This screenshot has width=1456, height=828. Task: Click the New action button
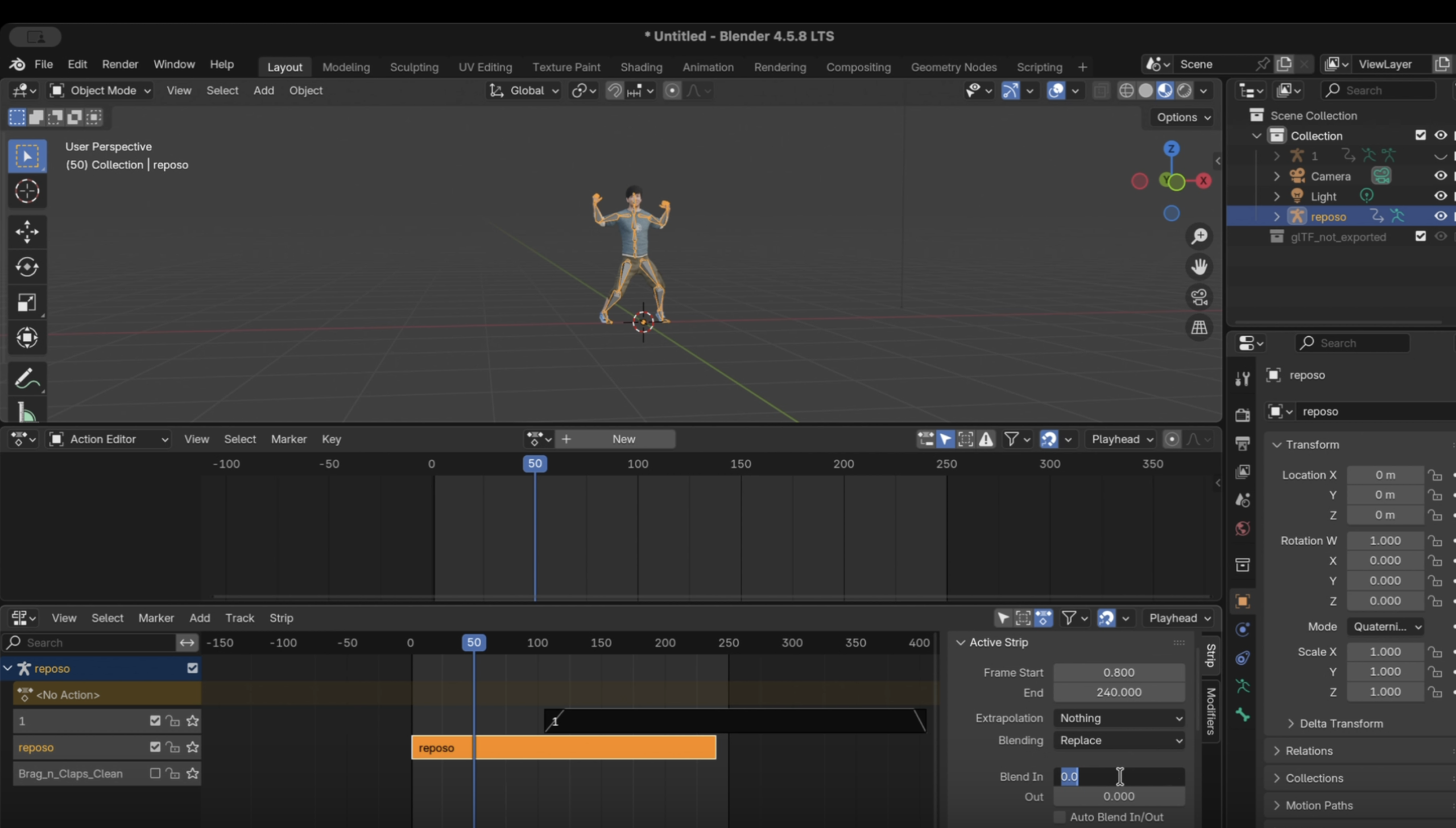click(x=623, y=439)
